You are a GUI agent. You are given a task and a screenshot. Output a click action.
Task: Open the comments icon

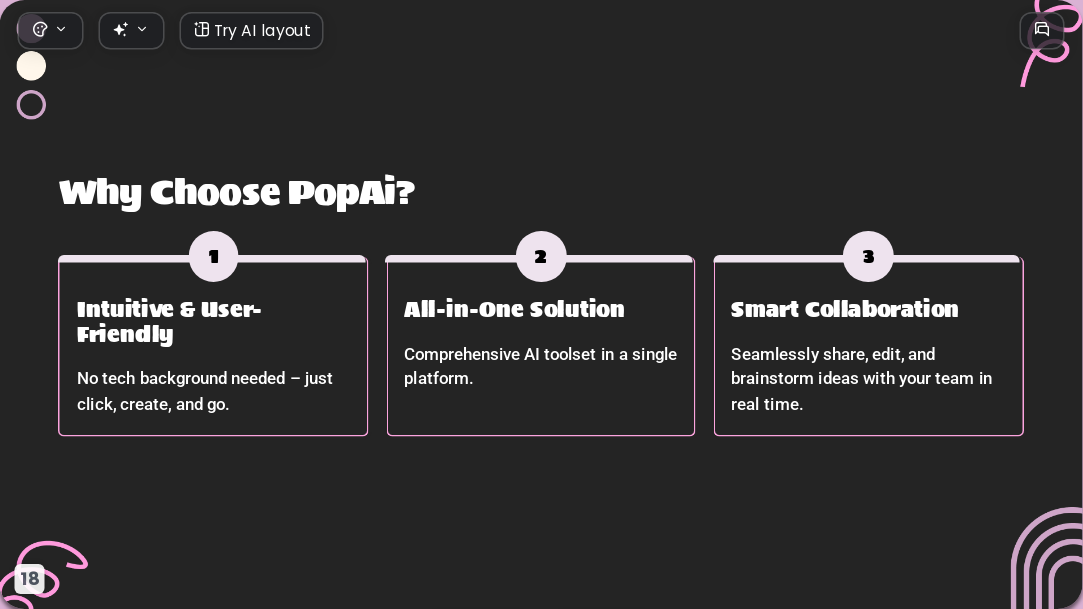coord(1042,30)
